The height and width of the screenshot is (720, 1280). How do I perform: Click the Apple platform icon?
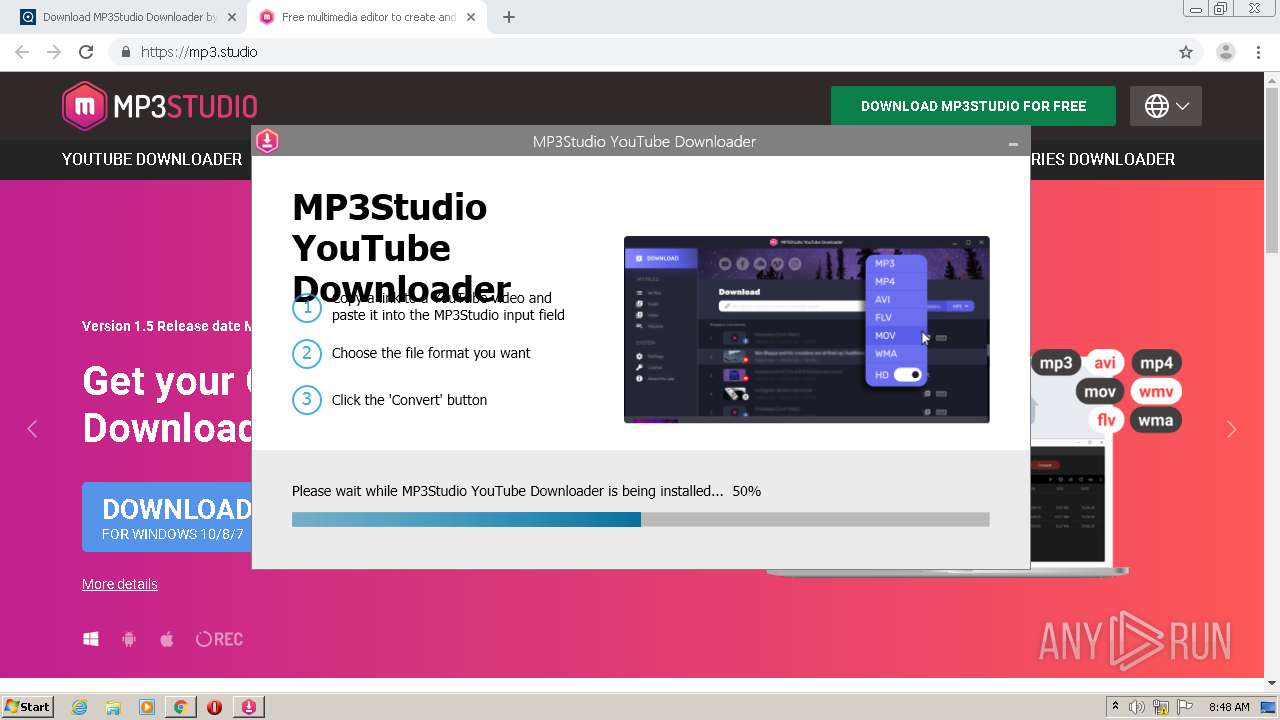click(x=167, y=639)
